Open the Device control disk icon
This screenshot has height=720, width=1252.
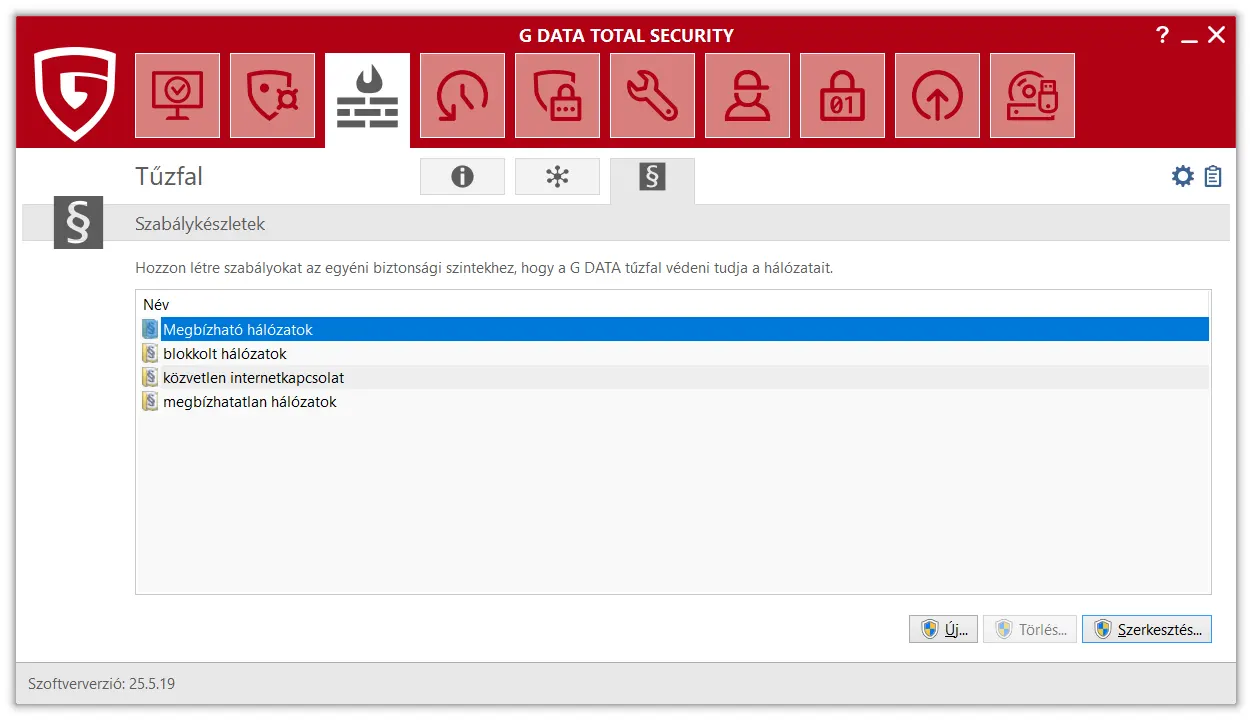[1032, 96]
